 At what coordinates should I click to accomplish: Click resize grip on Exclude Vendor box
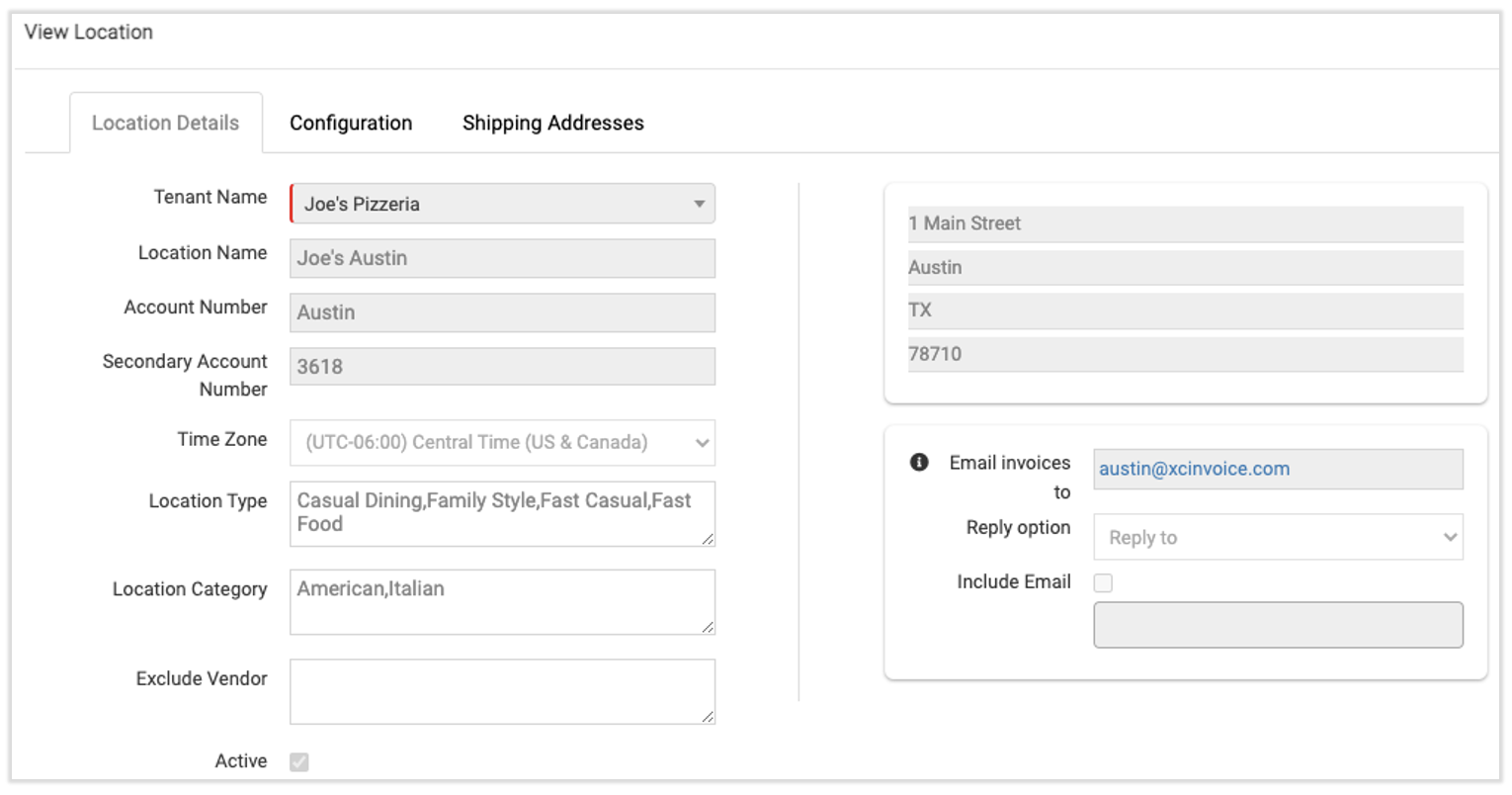(708, 717)
